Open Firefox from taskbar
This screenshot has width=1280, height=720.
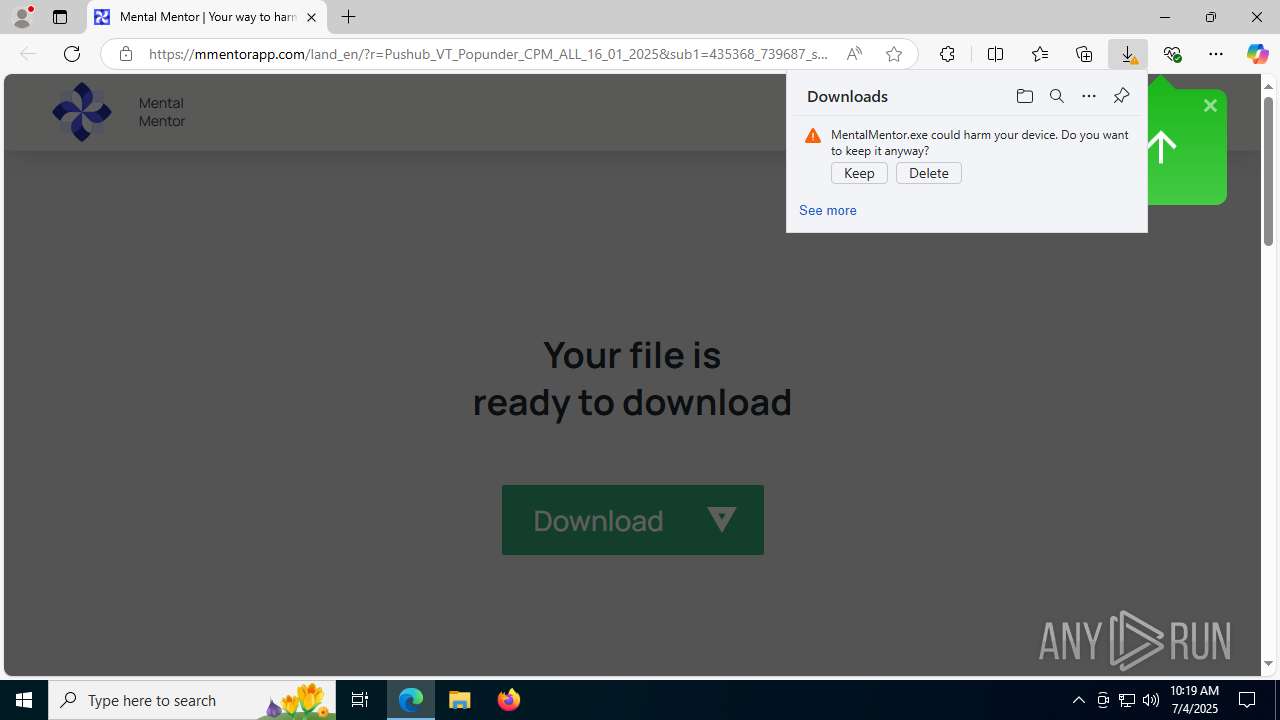point(508,700)
